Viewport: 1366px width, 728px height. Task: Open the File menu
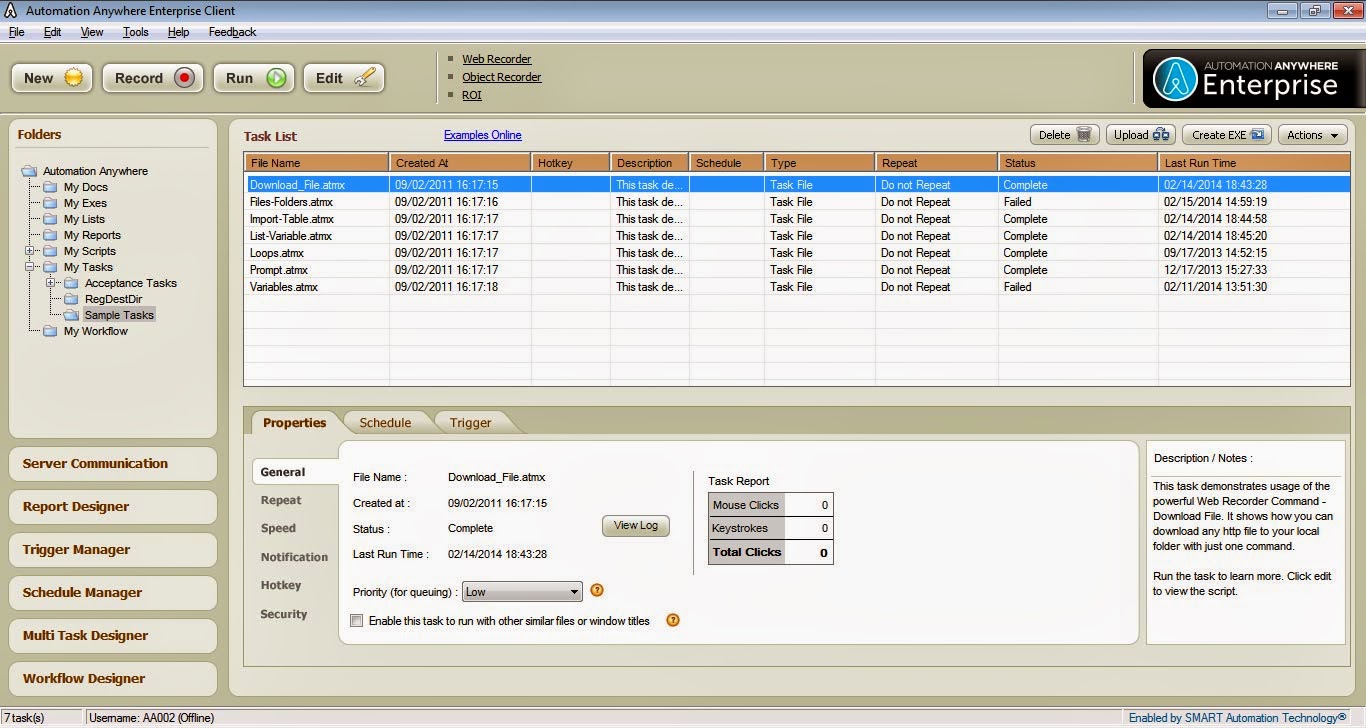(x=16, y=32)
